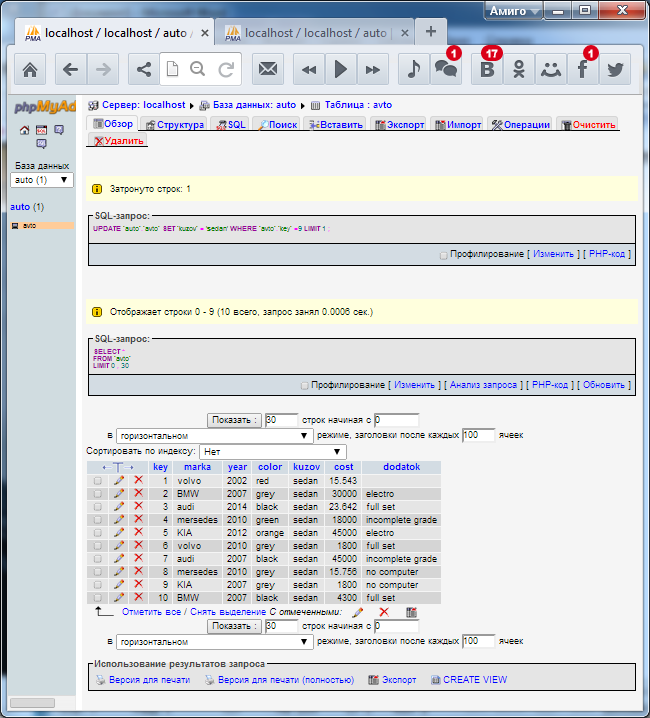Switch to the Структура tab

point(175,125)
